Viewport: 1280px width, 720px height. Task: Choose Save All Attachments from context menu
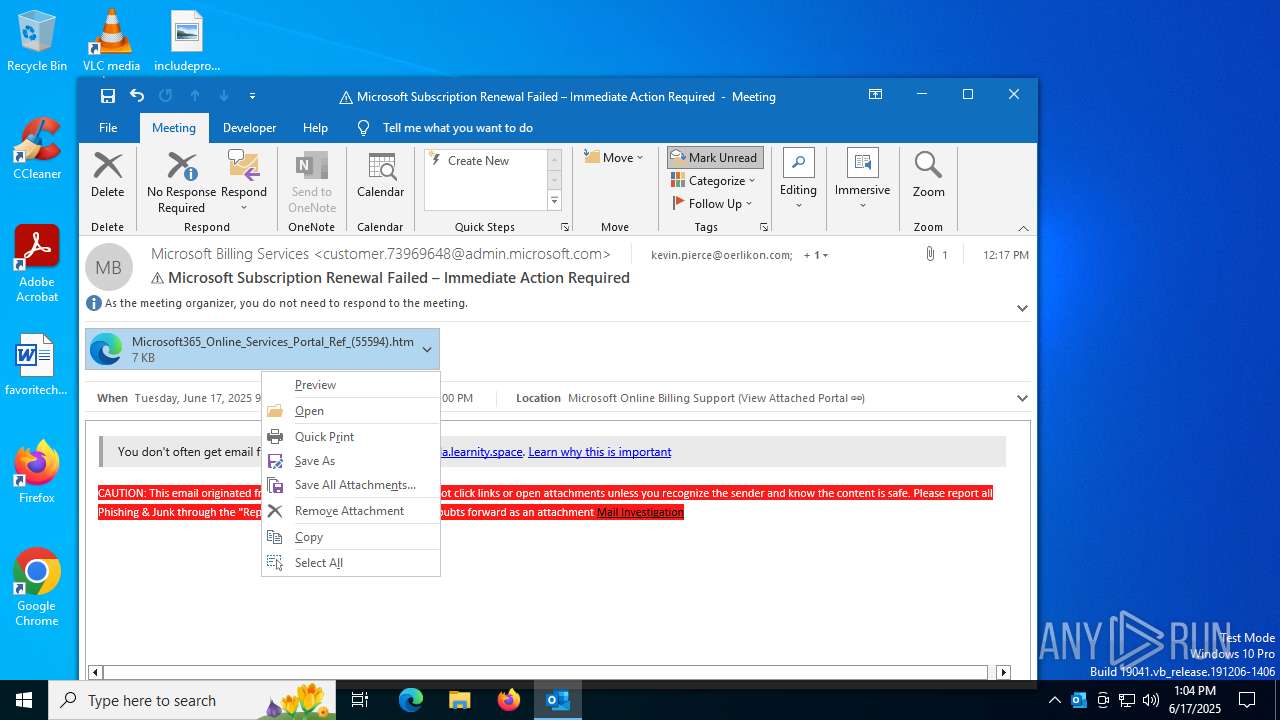click(351, 485)
